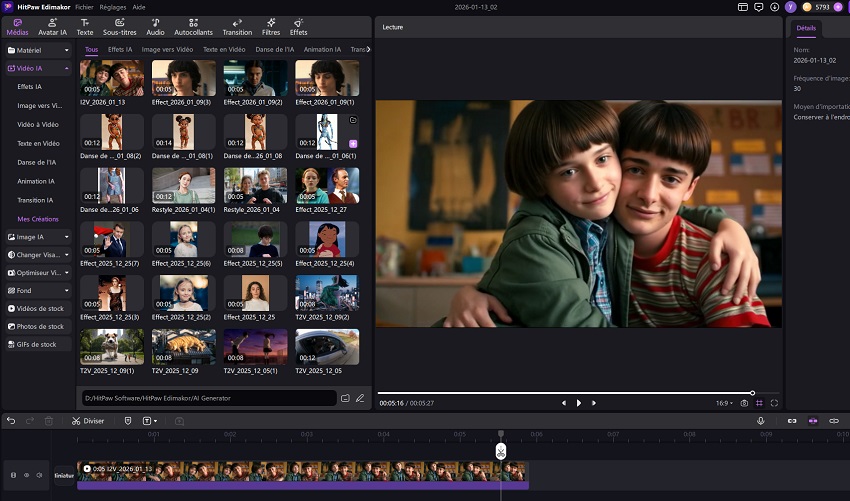Select the Restyle_2026_01_04 thumbnail
850x501 pixels.
pos(255,185)
